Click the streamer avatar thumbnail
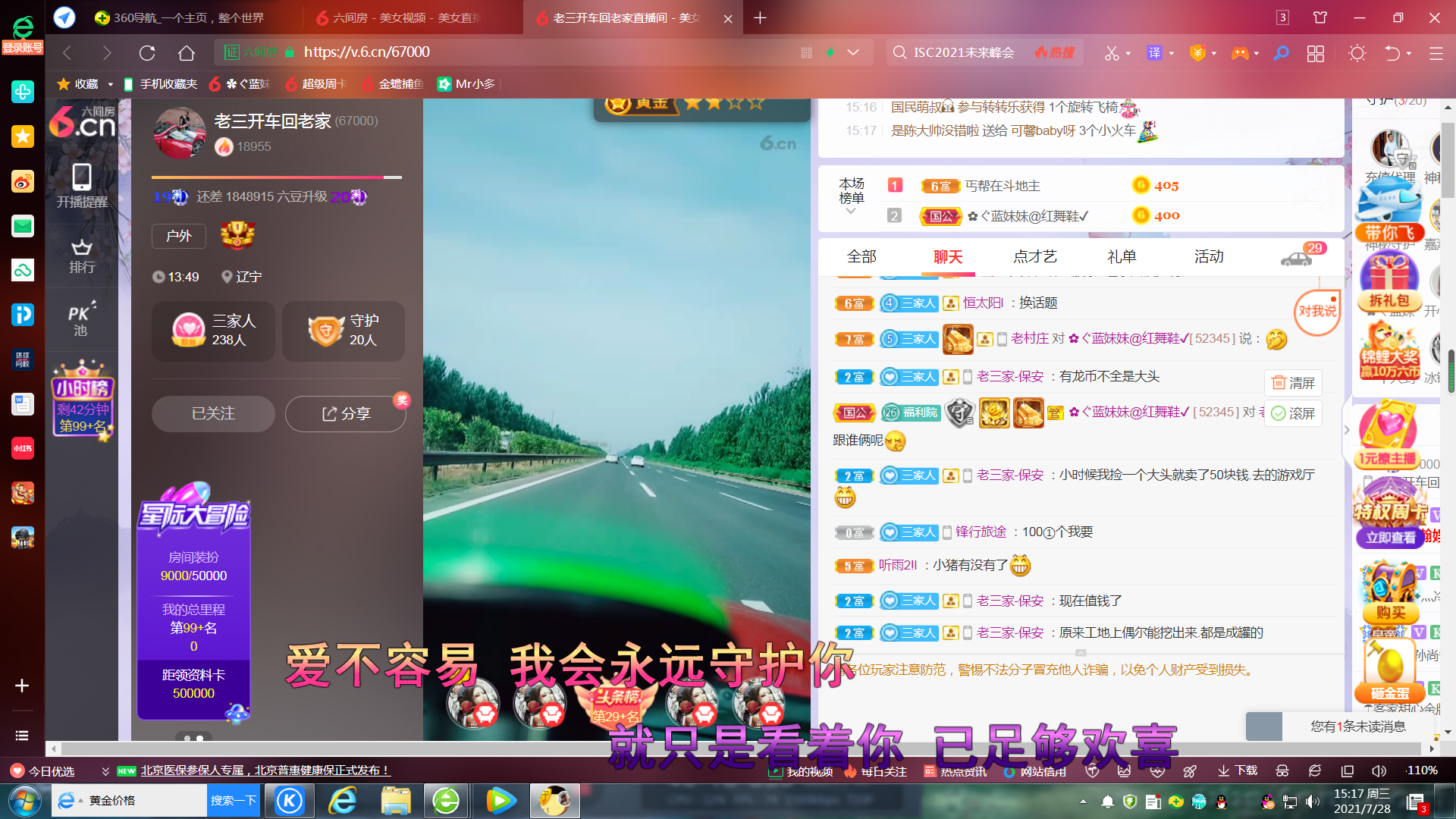 tap(180, 133)
